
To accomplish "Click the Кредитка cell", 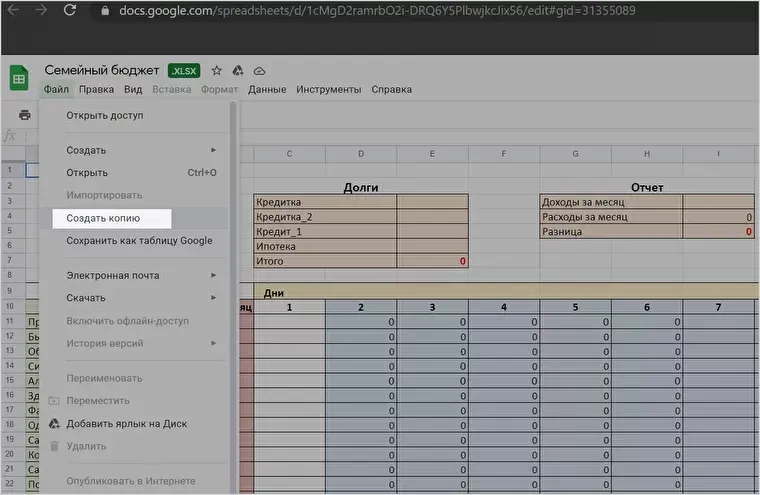I will [x=325, y=202].
